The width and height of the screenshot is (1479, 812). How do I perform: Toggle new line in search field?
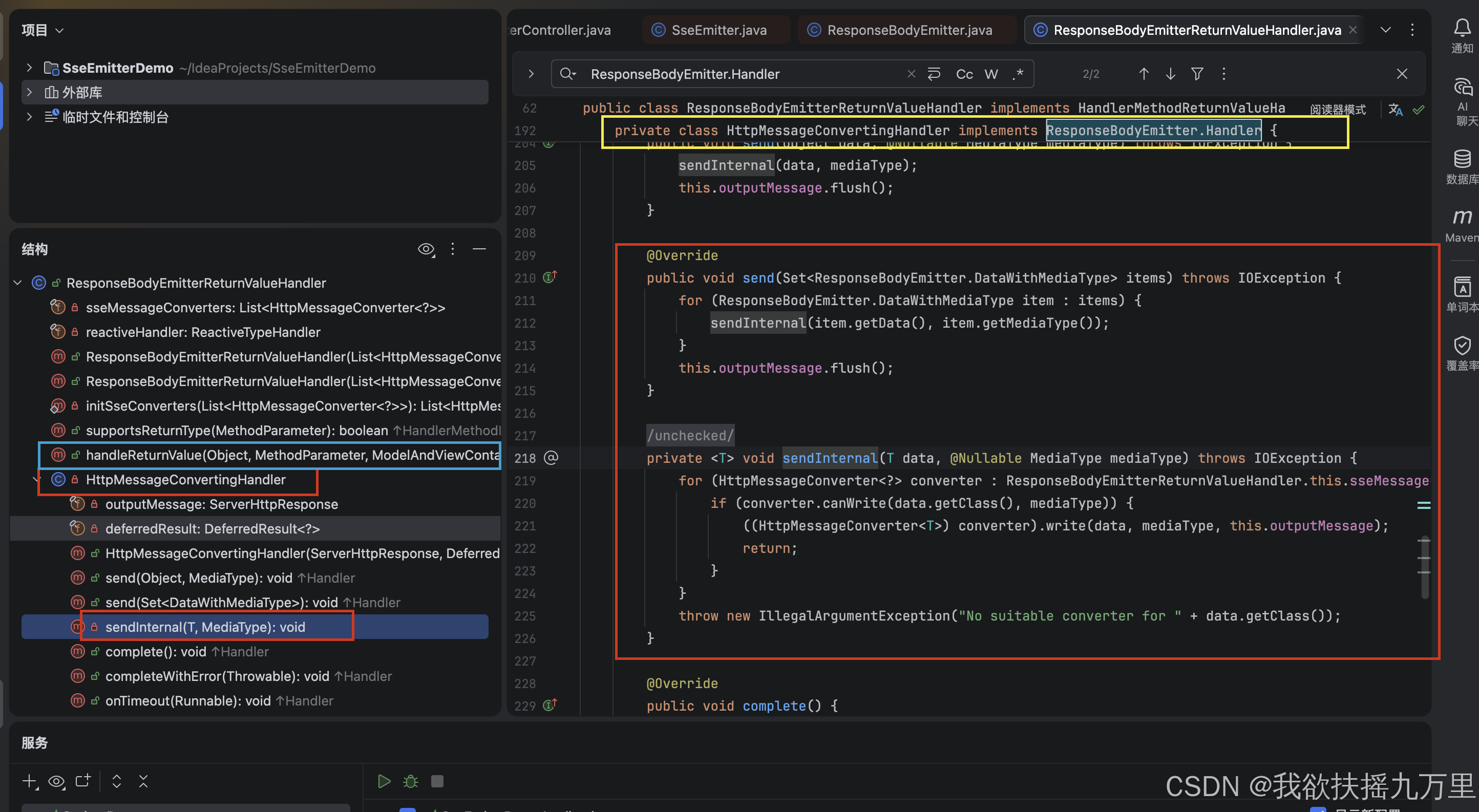(x=934, y=74)
